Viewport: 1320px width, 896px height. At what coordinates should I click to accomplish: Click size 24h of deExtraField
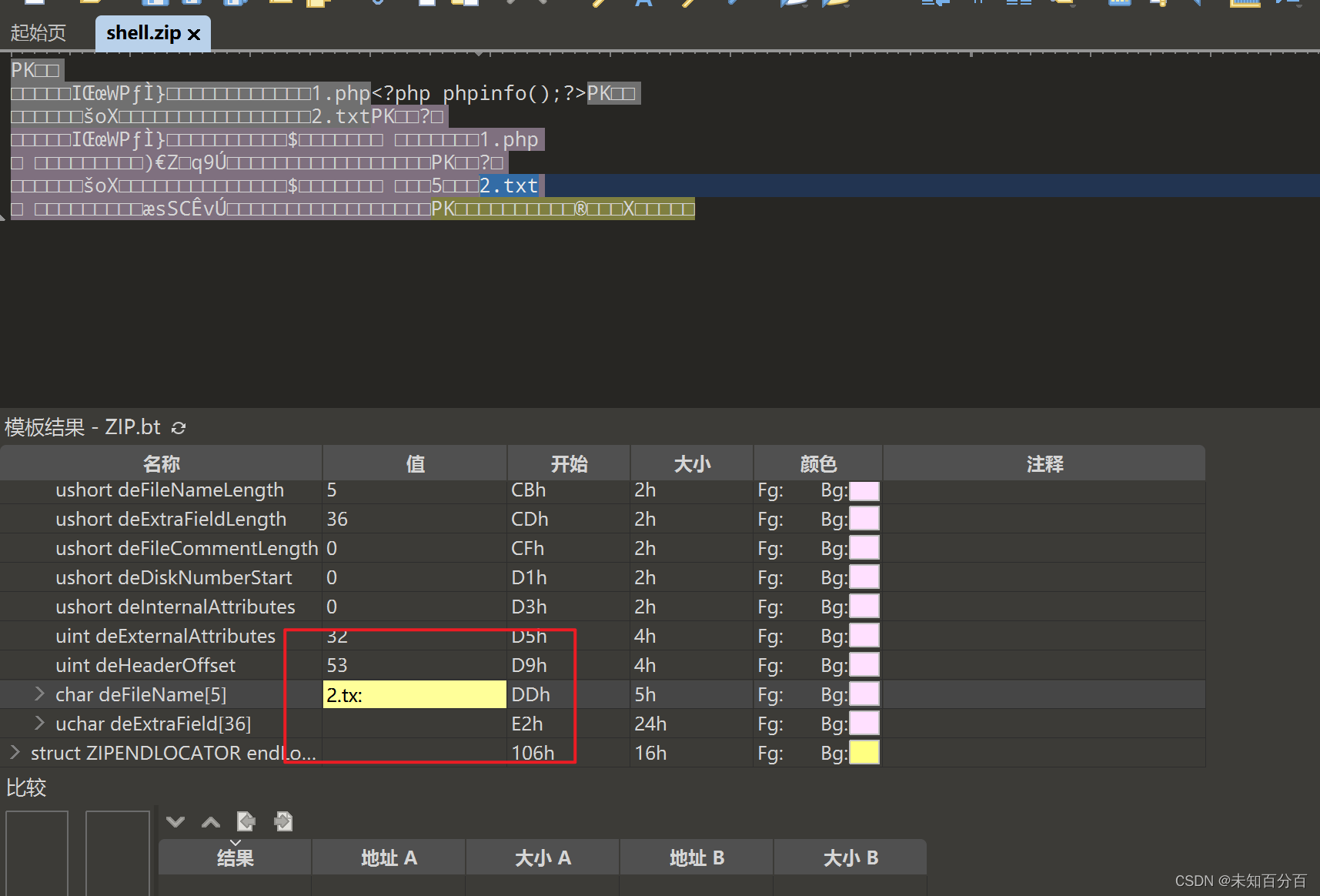point(650,724)
